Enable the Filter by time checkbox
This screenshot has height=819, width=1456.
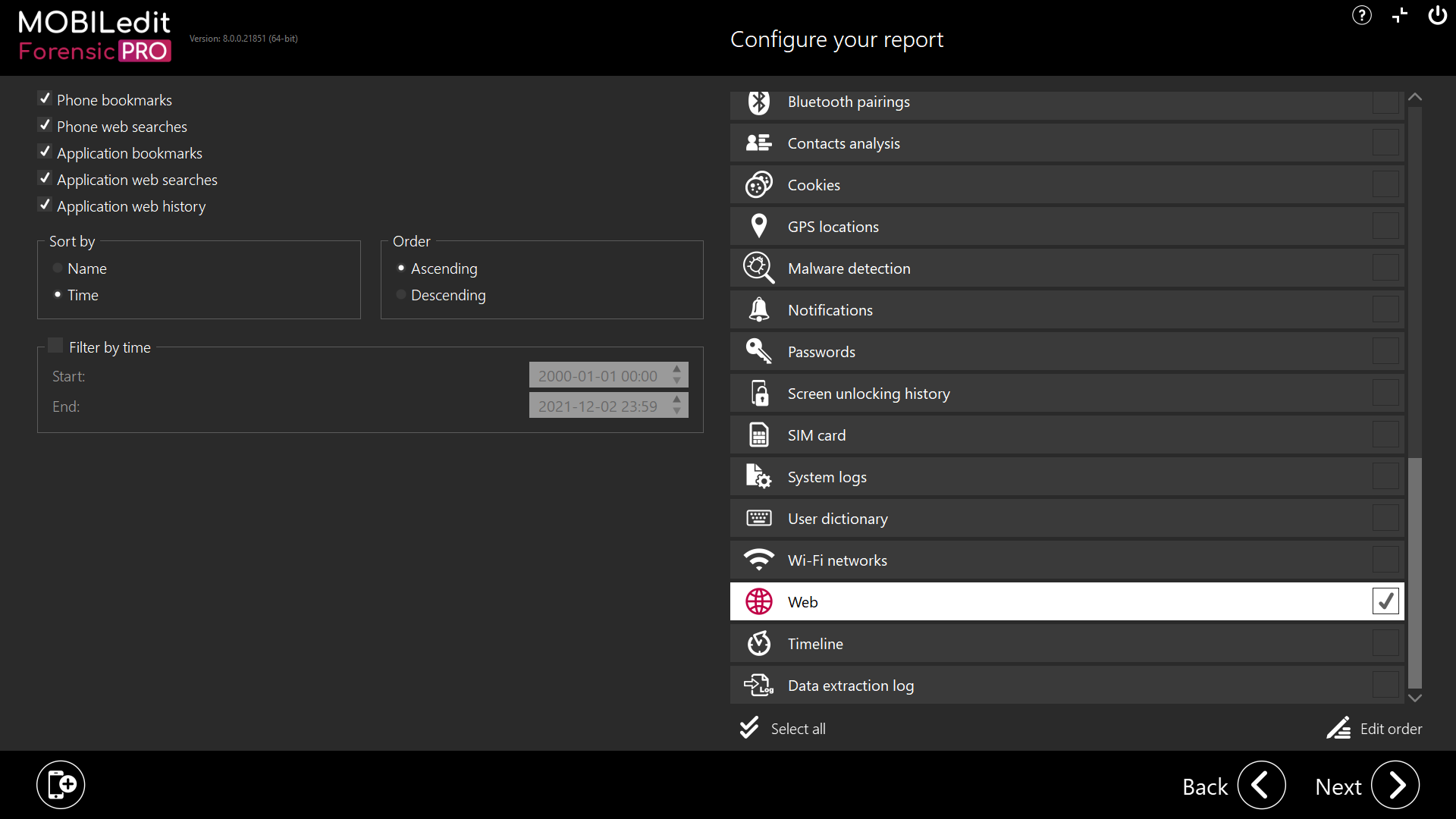pyautogui.click(x=55, y=347)
